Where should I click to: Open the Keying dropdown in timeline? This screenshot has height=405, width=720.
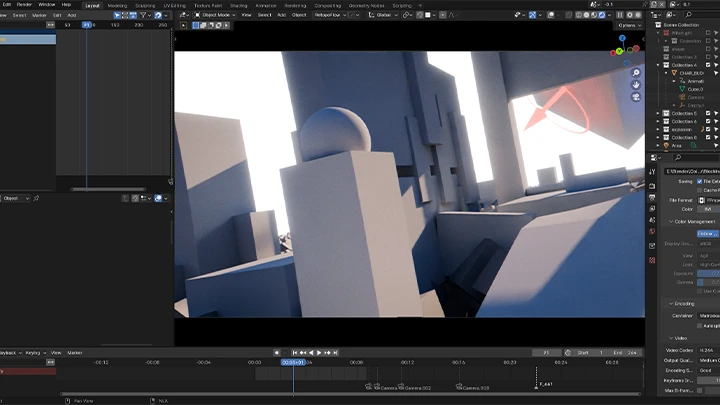tap(35, 353)
